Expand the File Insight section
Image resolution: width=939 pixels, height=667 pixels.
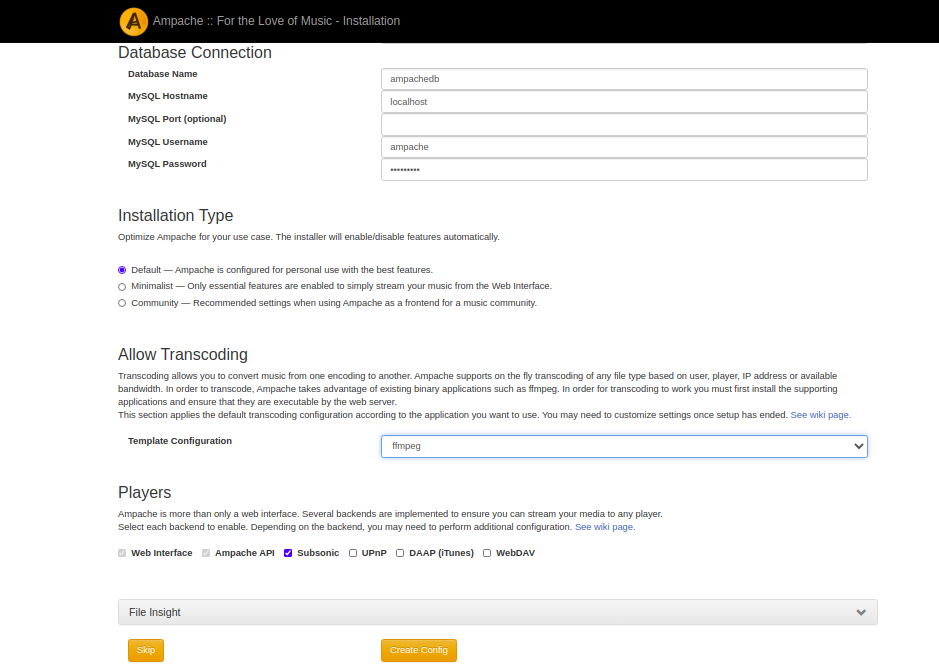coord(498,613)
